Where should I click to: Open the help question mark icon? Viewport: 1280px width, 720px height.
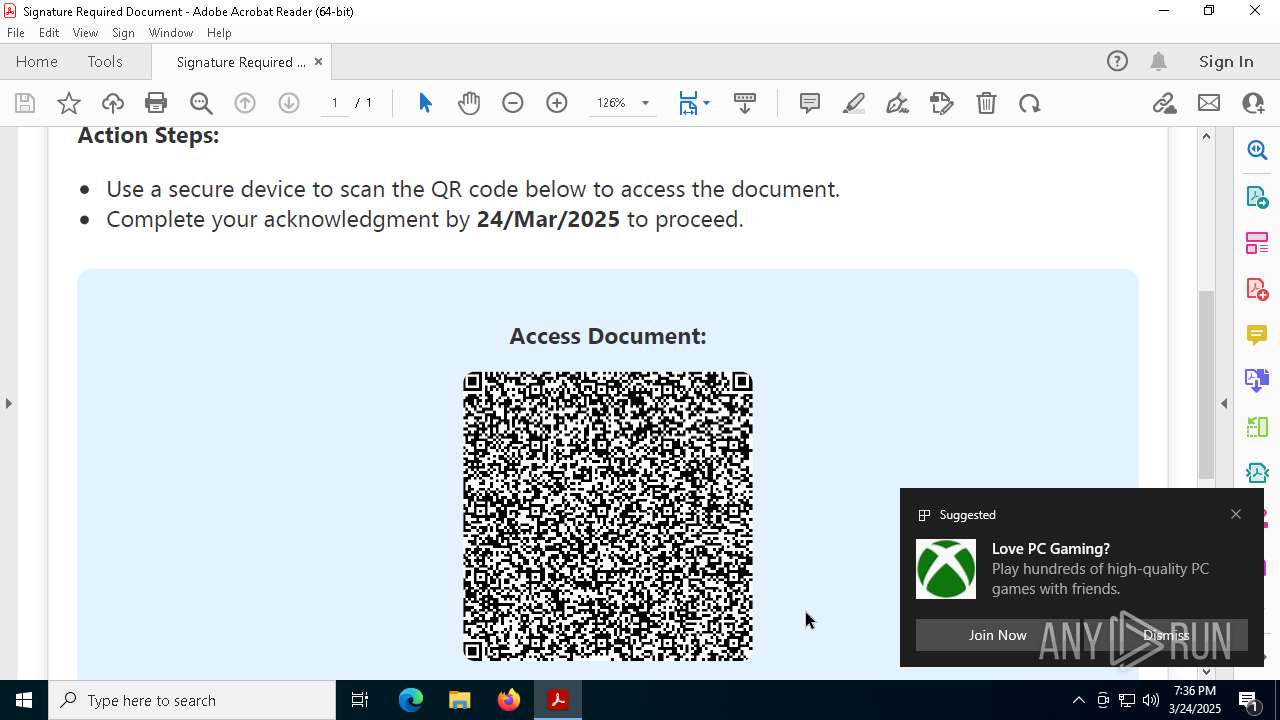click(x=1117, y=62)
